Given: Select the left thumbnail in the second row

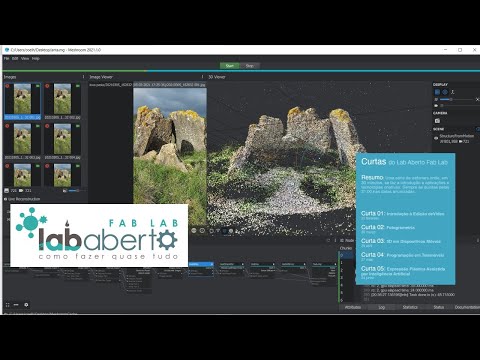Looking at the screenshot, I should [22, 141].
